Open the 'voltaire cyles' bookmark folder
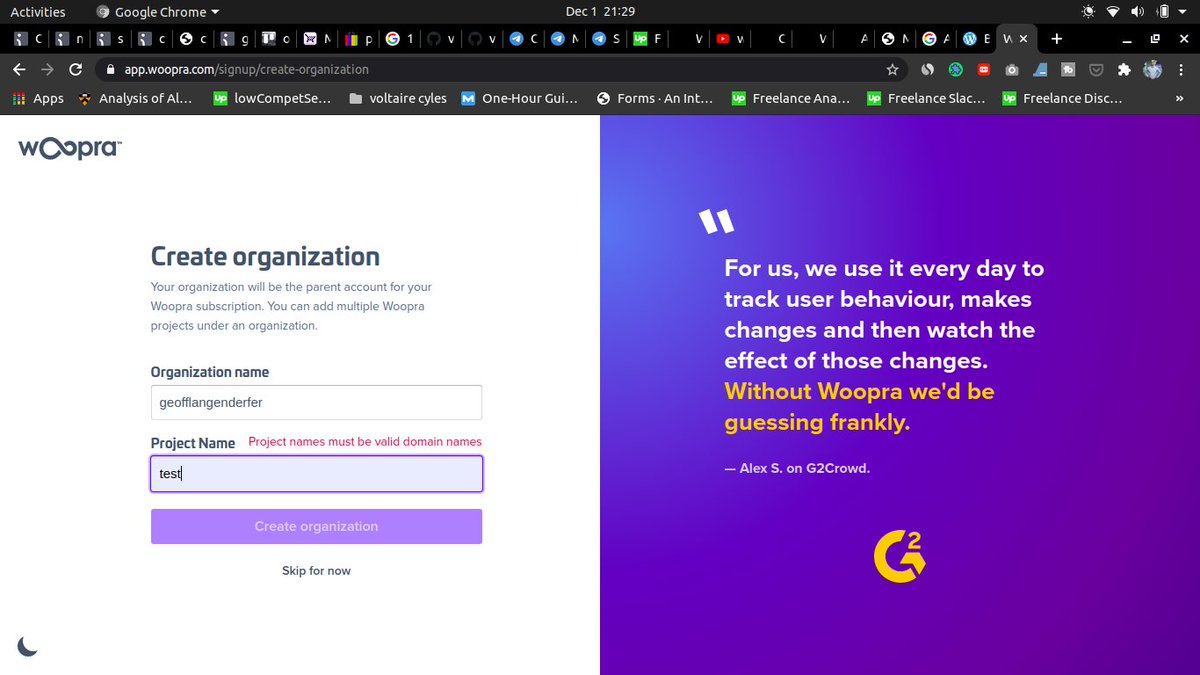The height and width of the screenshot is (675, 1200). (398, 98)
